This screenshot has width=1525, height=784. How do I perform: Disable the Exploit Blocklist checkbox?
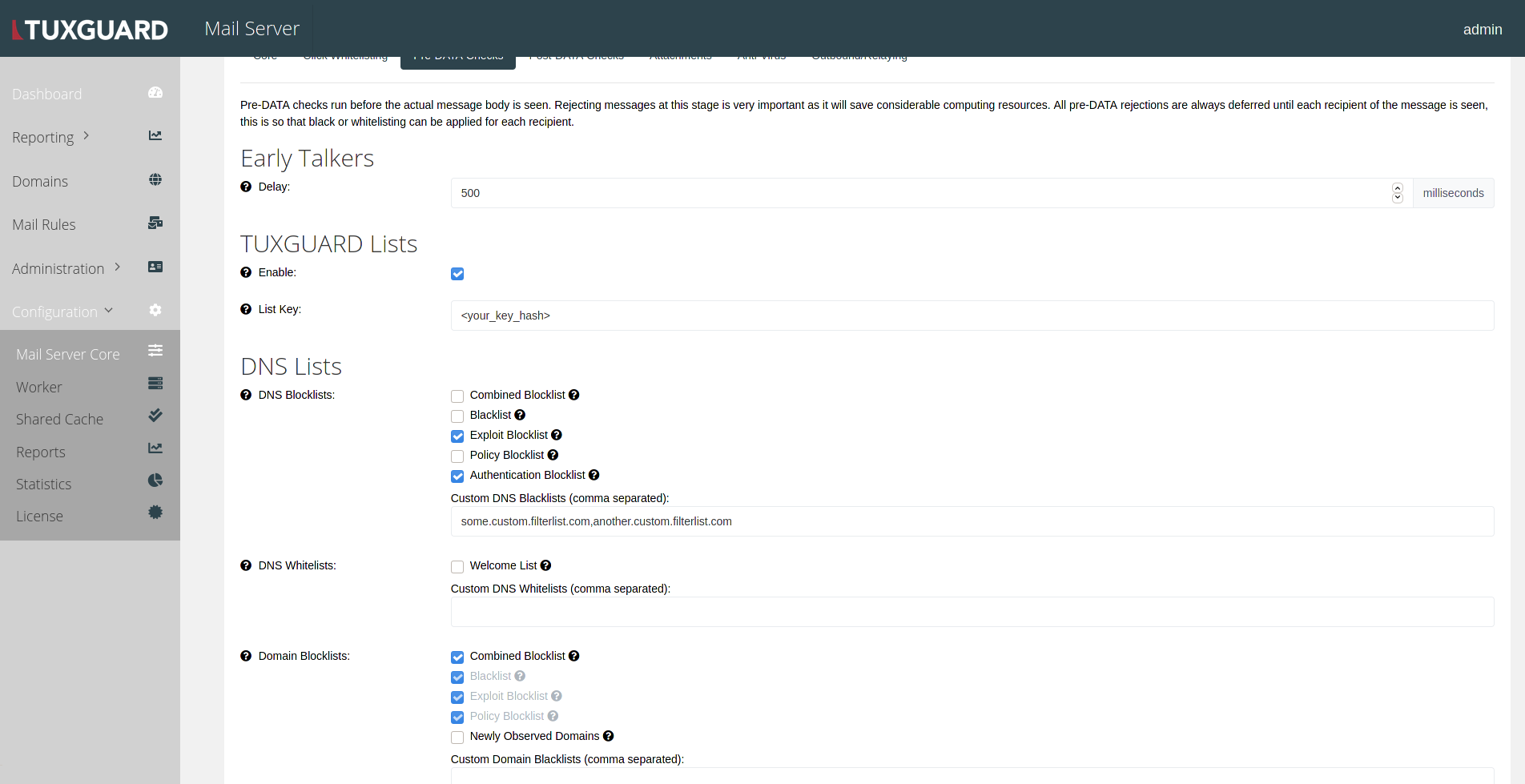tap(457, 436)
